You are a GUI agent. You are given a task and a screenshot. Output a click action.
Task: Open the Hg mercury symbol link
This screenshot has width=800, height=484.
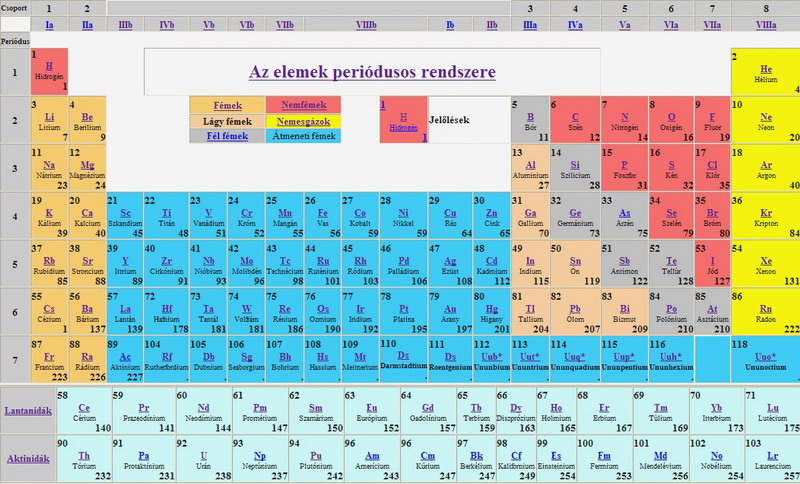(x=491, y=309)
